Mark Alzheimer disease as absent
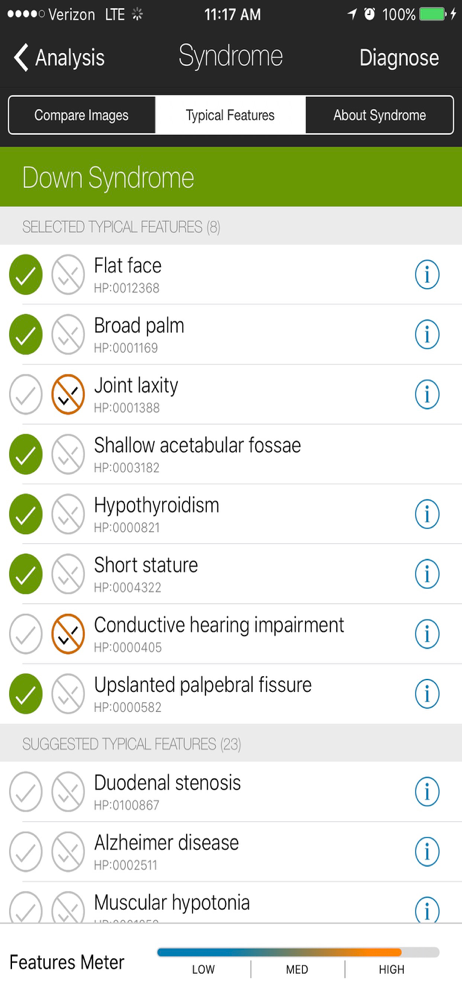 click(x=68, y=852)
